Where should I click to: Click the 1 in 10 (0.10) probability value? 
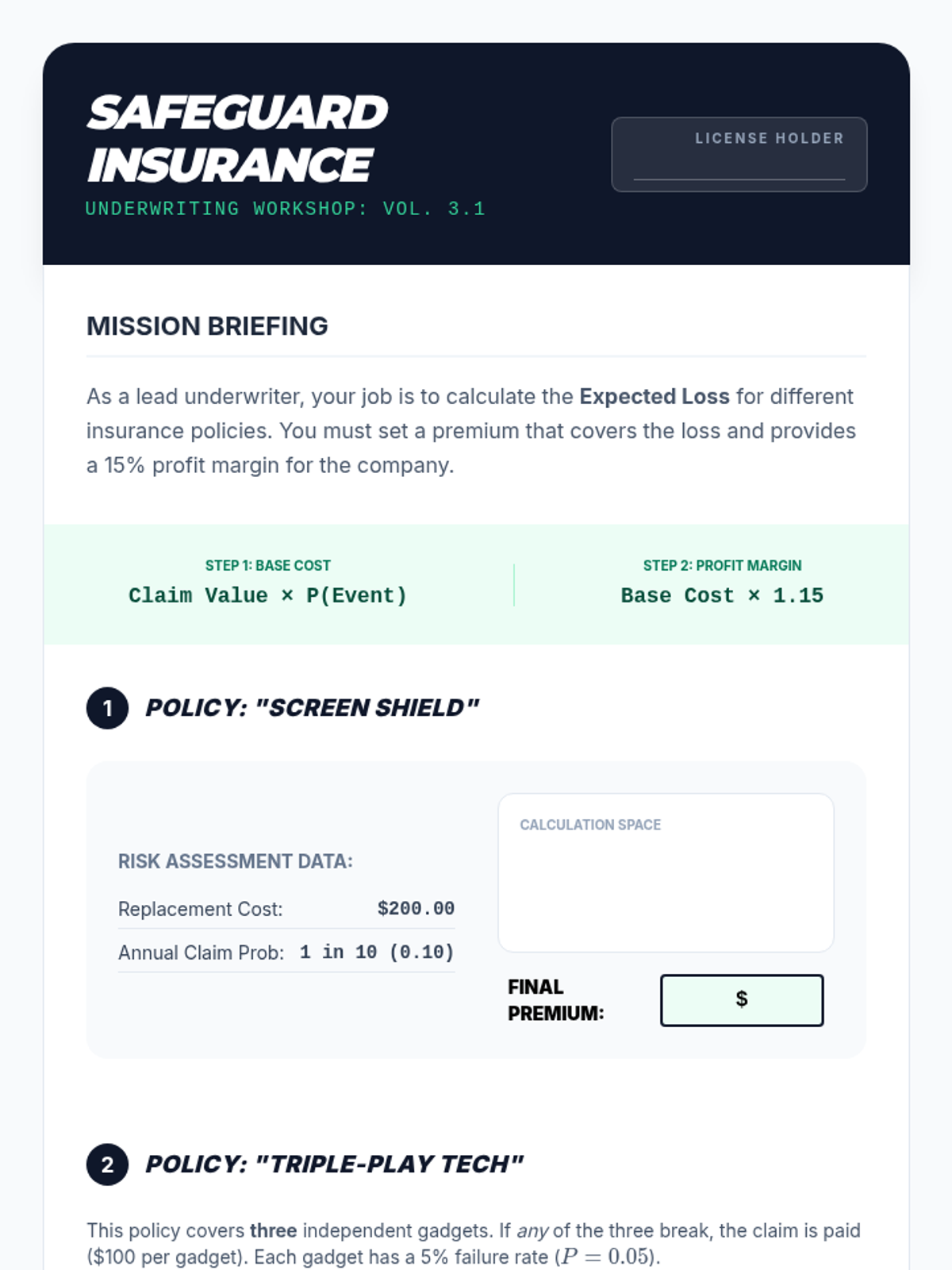click(377, 952)
